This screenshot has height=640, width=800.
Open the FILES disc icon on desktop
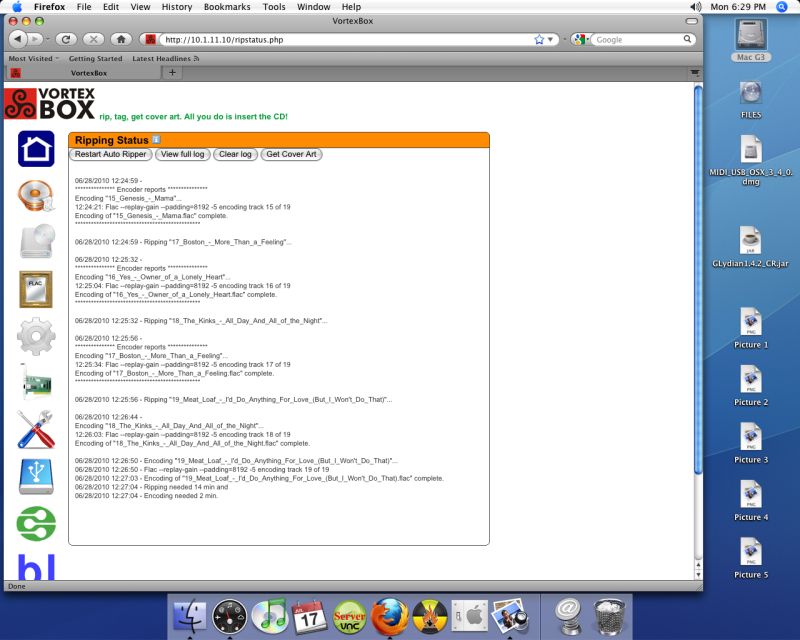(x=751, y=100)
